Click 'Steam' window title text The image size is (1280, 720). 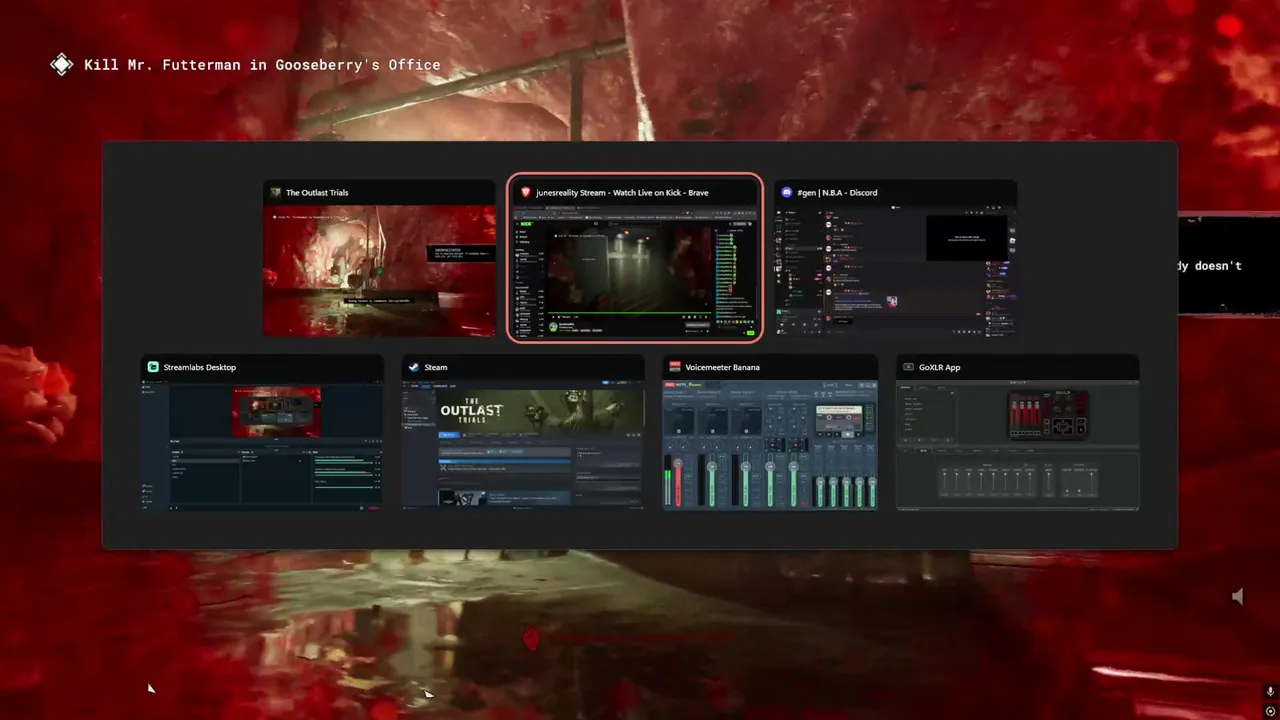(x=436, y=367)
